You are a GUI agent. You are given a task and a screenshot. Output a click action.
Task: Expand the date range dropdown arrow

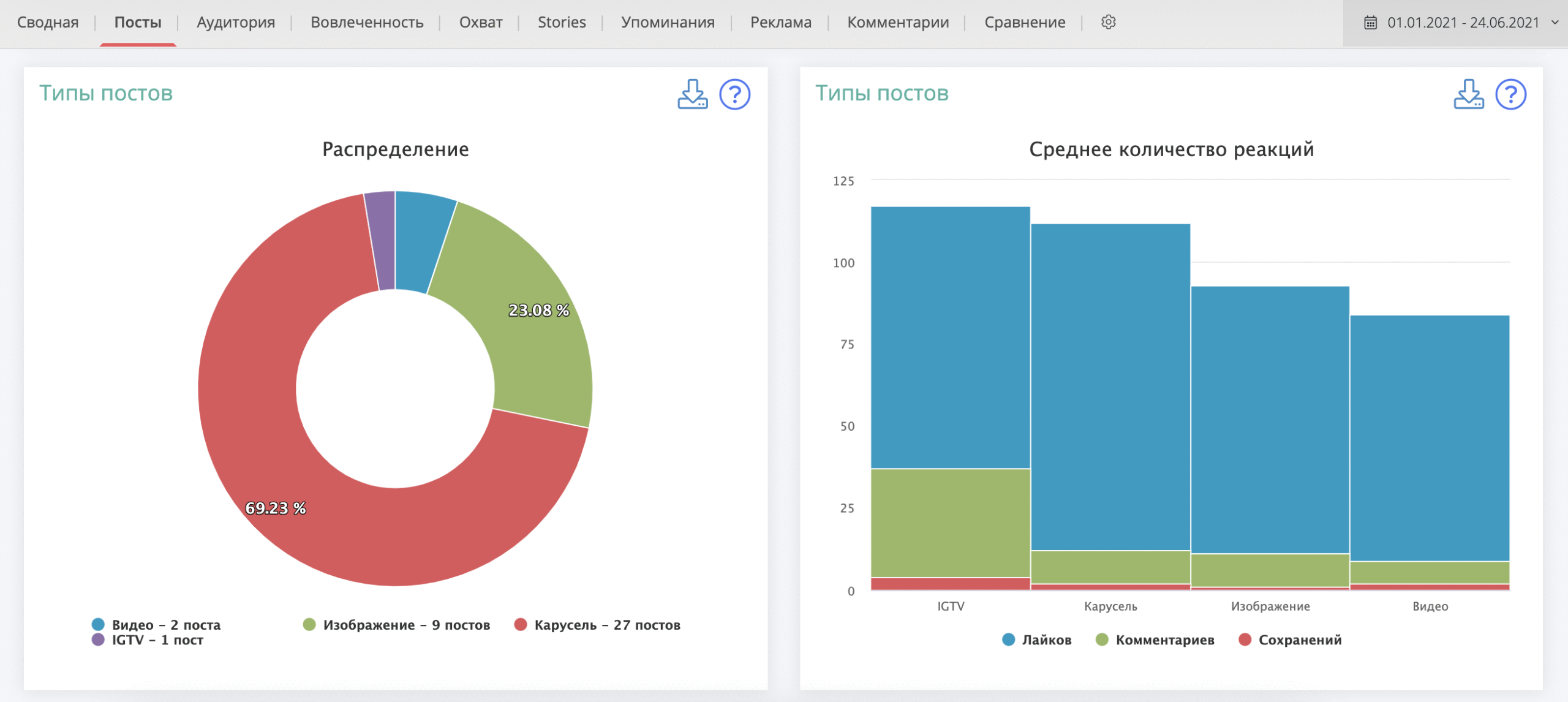coord(1555,23)
